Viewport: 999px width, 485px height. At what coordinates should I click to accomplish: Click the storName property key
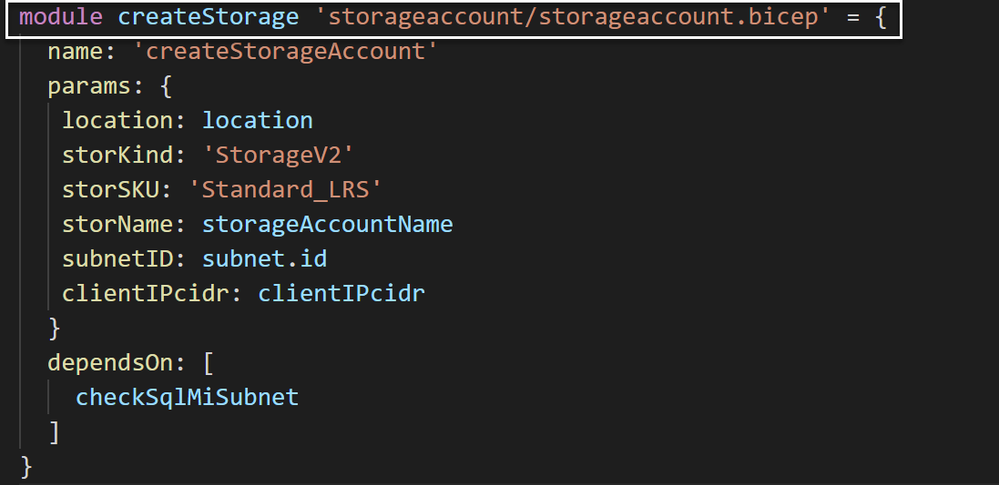coord(117,224)
